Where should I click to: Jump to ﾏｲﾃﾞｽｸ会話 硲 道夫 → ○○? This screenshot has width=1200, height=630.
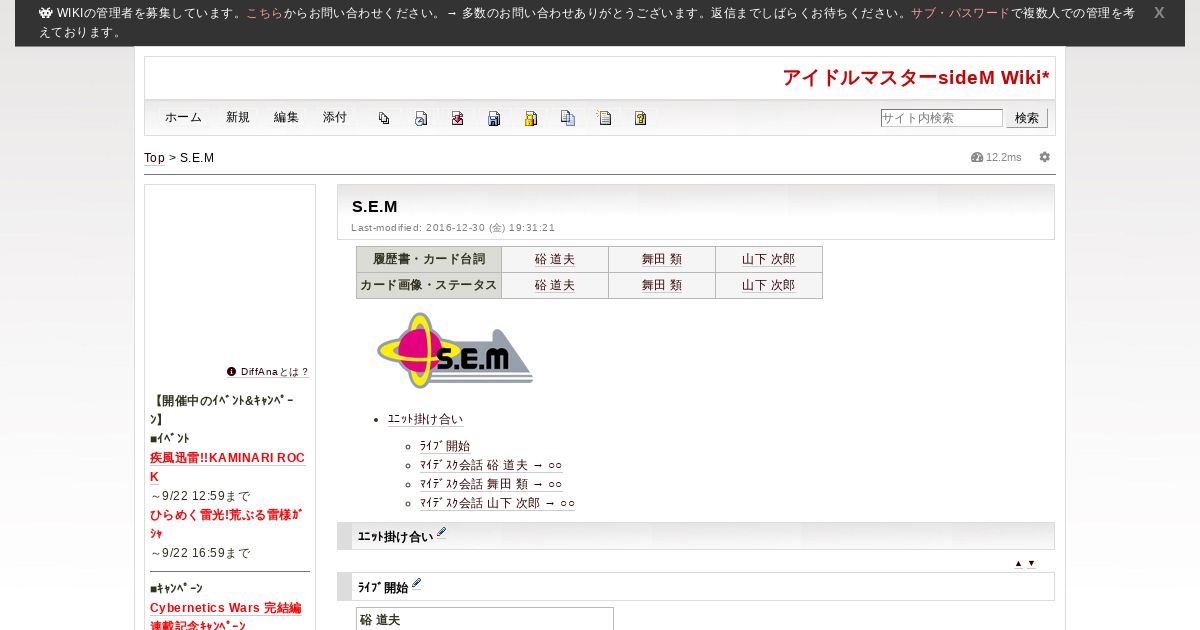pyautogui.click(x=490, y=465)
